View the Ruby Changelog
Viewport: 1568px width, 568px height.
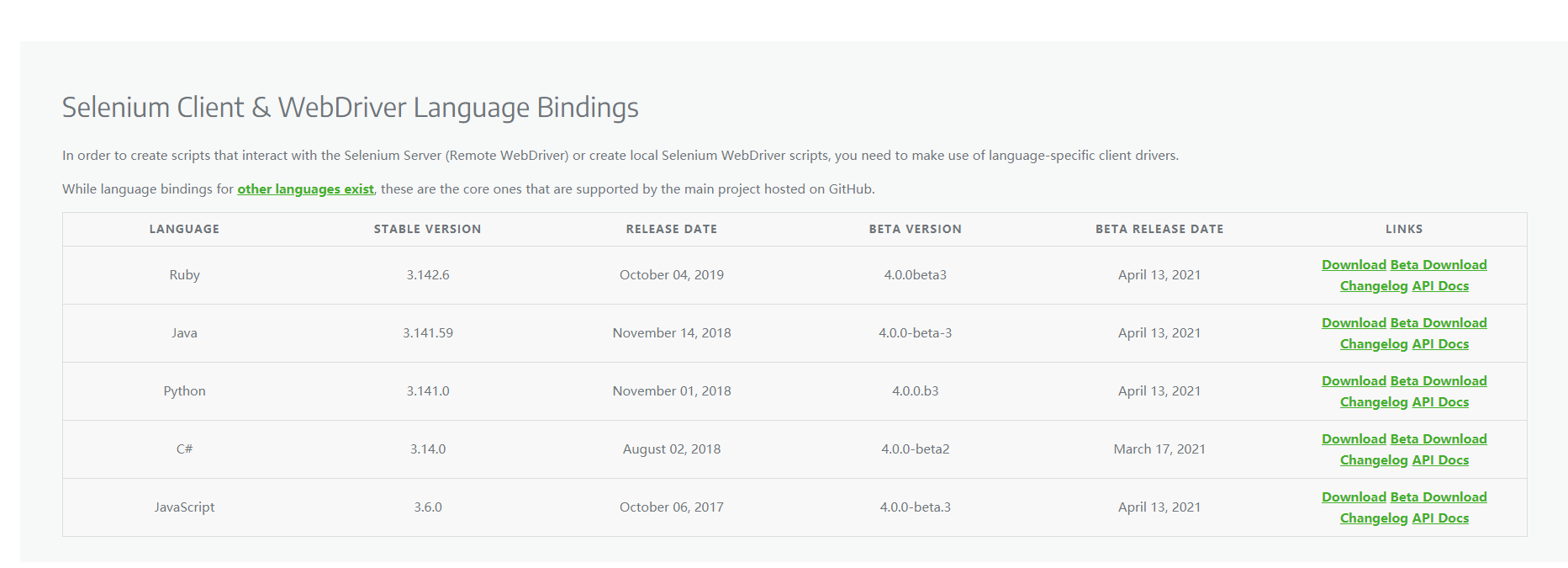point(1374,286)
